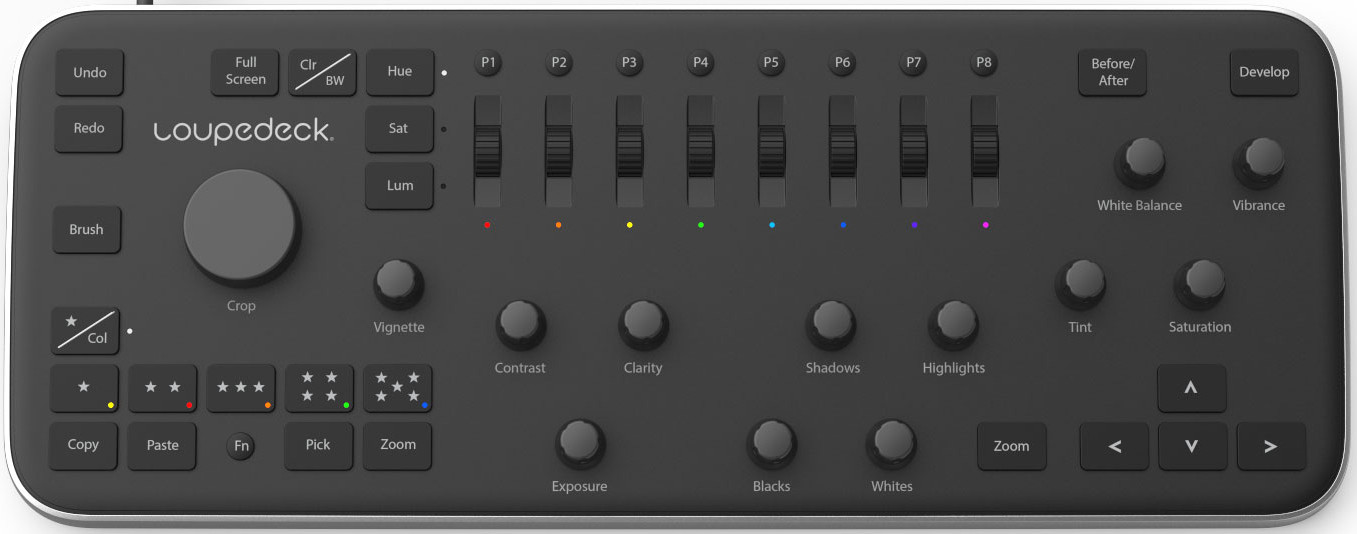Toggle the Before/After view button
Image resolution: width=1357 pixels, height=534 pixels.
point(1112,73)
